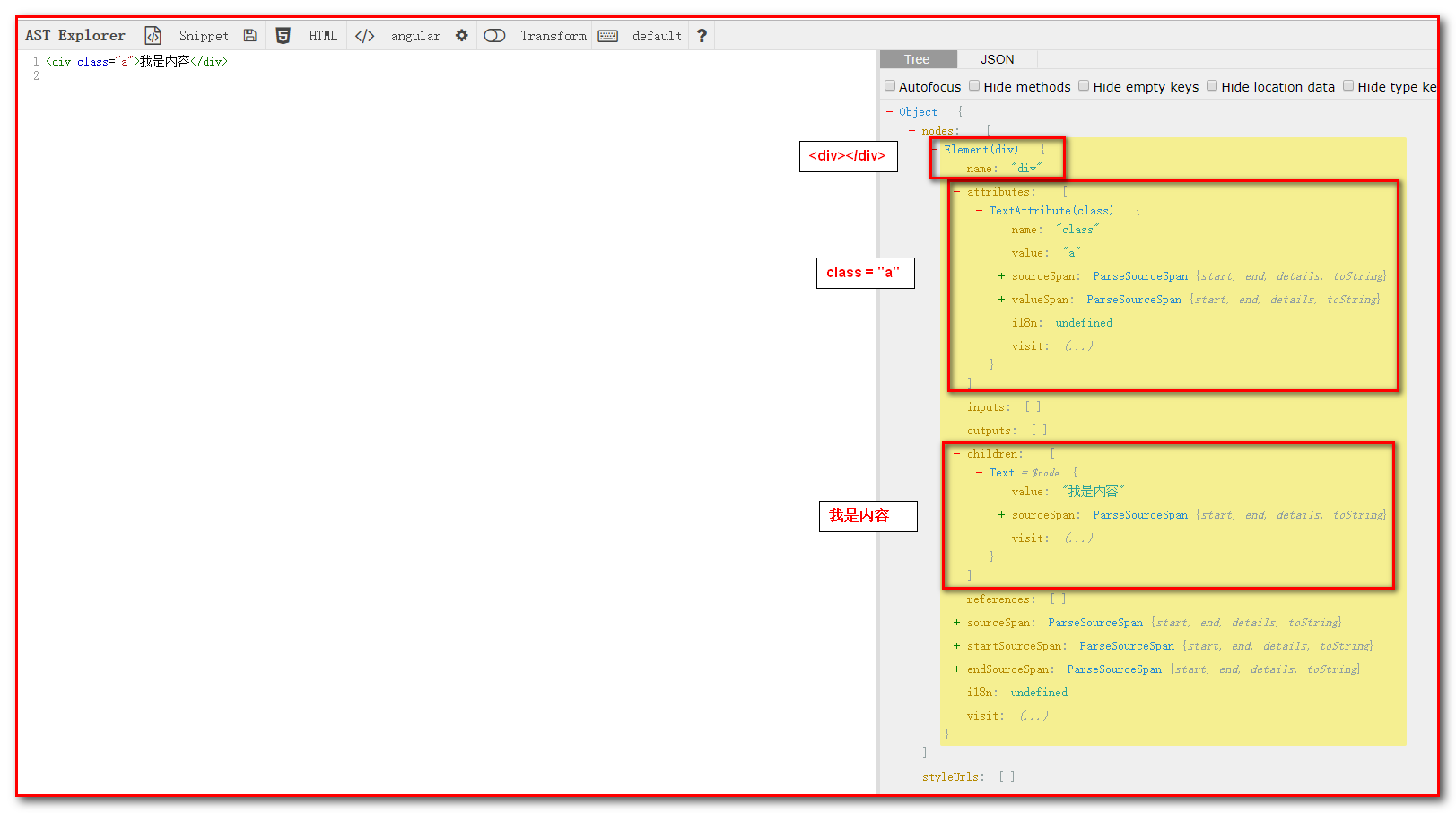Click visit (...) under TextAttribute
Screen dimensions: 1456x813
(1052, 346)
